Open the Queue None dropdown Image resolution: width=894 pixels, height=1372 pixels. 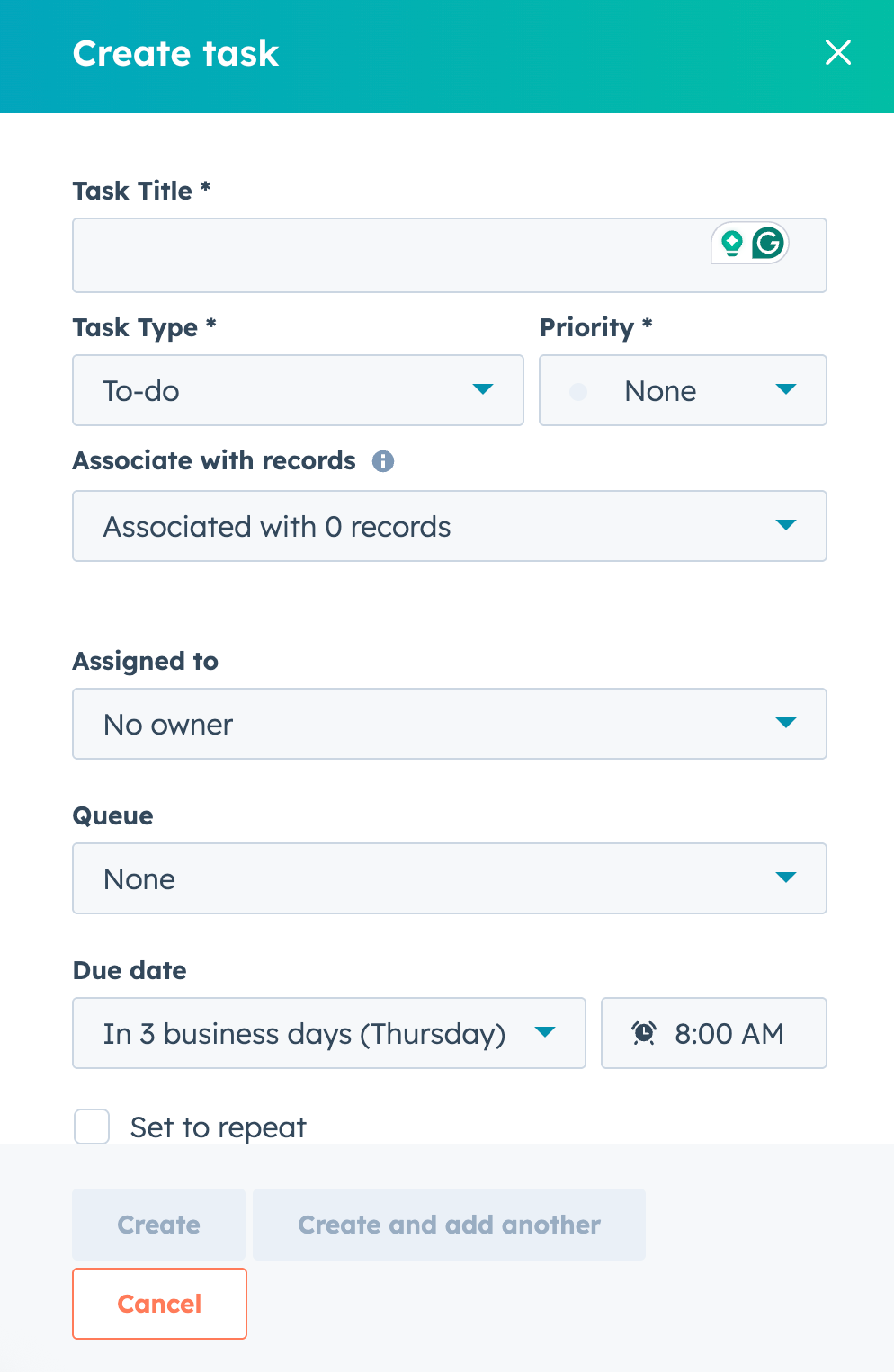[x=449, y=878]
